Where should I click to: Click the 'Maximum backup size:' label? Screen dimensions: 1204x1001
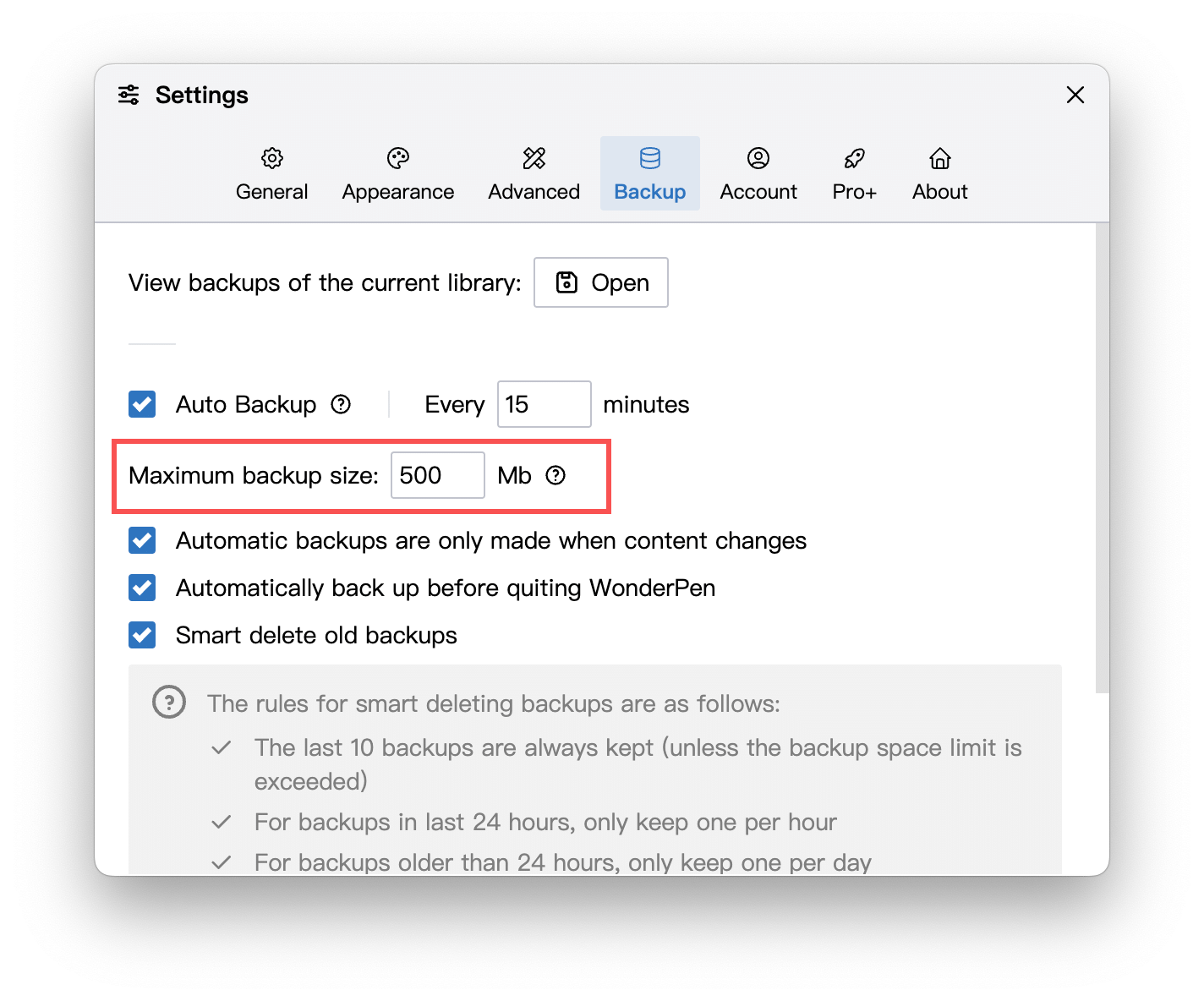coord(254,475)
